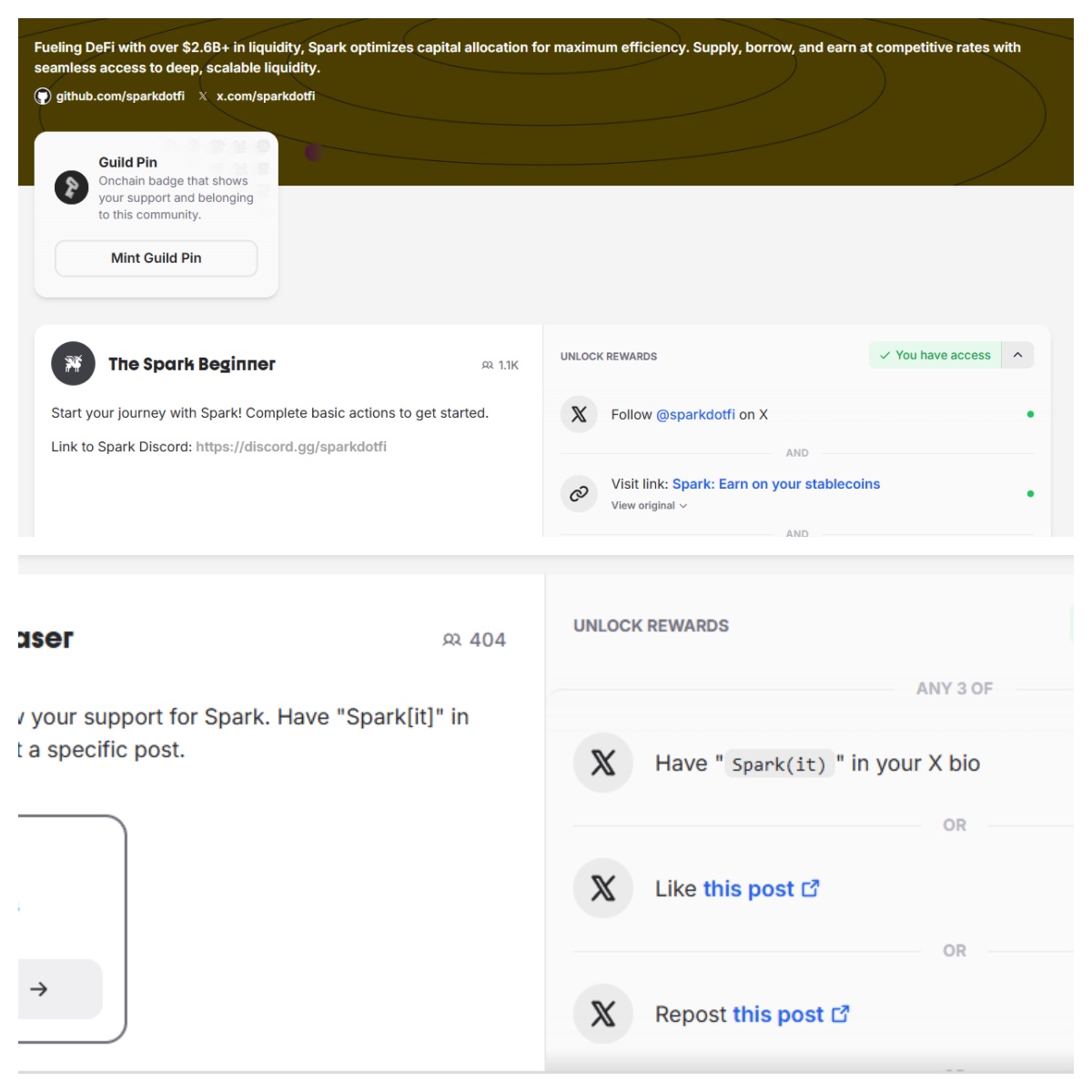The width and height of the screenshot is (1092, 1092).
Task: Click the X icon next to X bio requirement
Action: tap(603, 763)
